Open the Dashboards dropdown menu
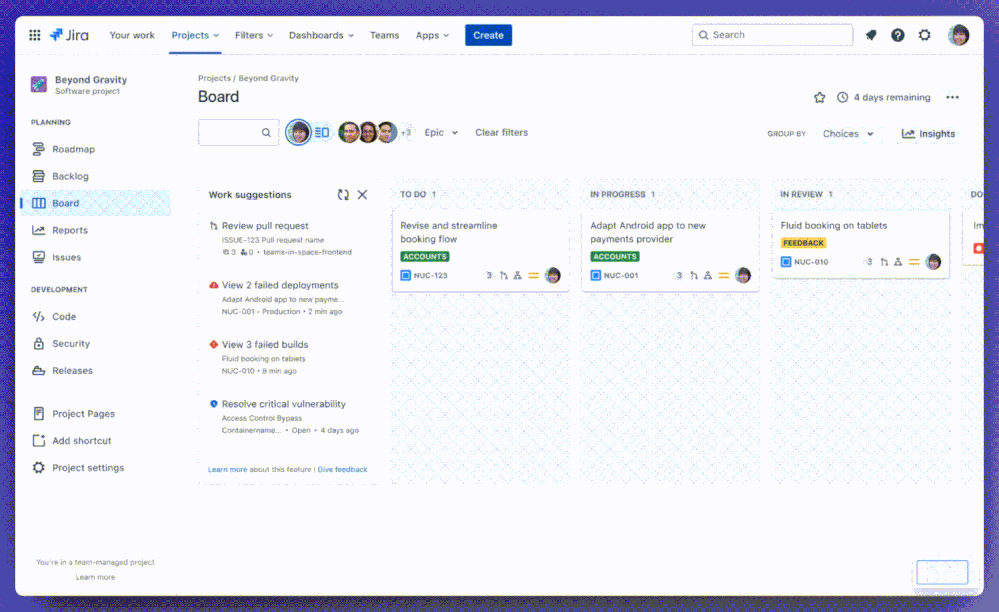 [x=320, y=33]
